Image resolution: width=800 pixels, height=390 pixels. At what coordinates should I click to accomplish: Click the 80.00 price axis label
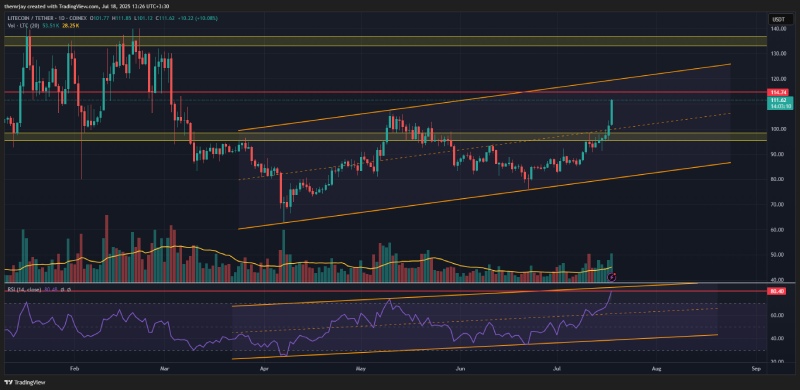[x=778, y=179]
